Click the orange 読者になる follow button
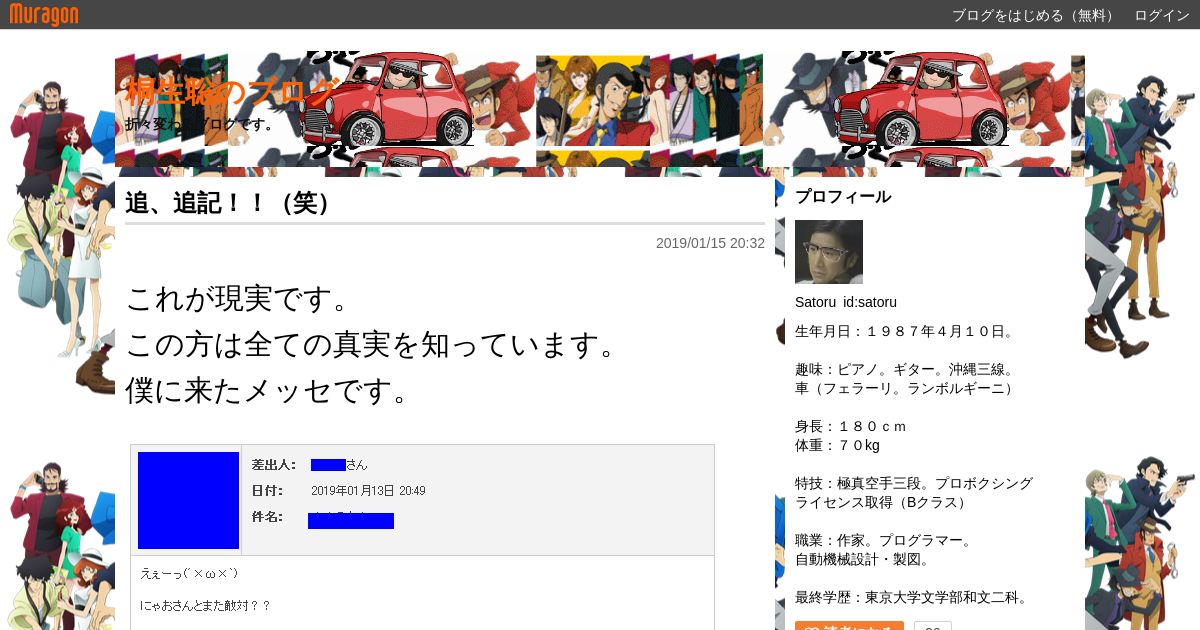 [x=849, y=626]
